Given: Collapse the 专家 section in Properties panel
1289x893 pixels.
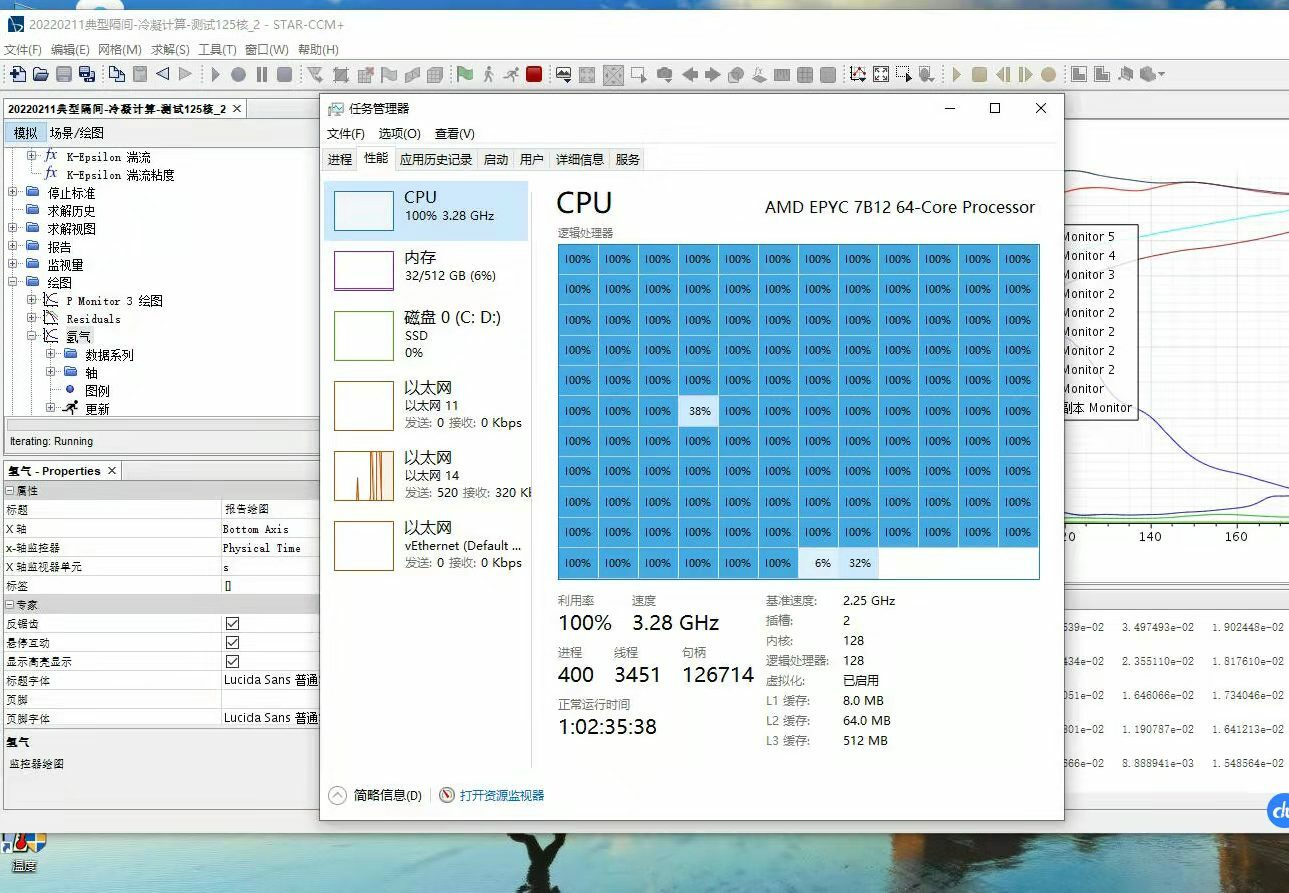Looking at the screenshot, I should 10,605.
